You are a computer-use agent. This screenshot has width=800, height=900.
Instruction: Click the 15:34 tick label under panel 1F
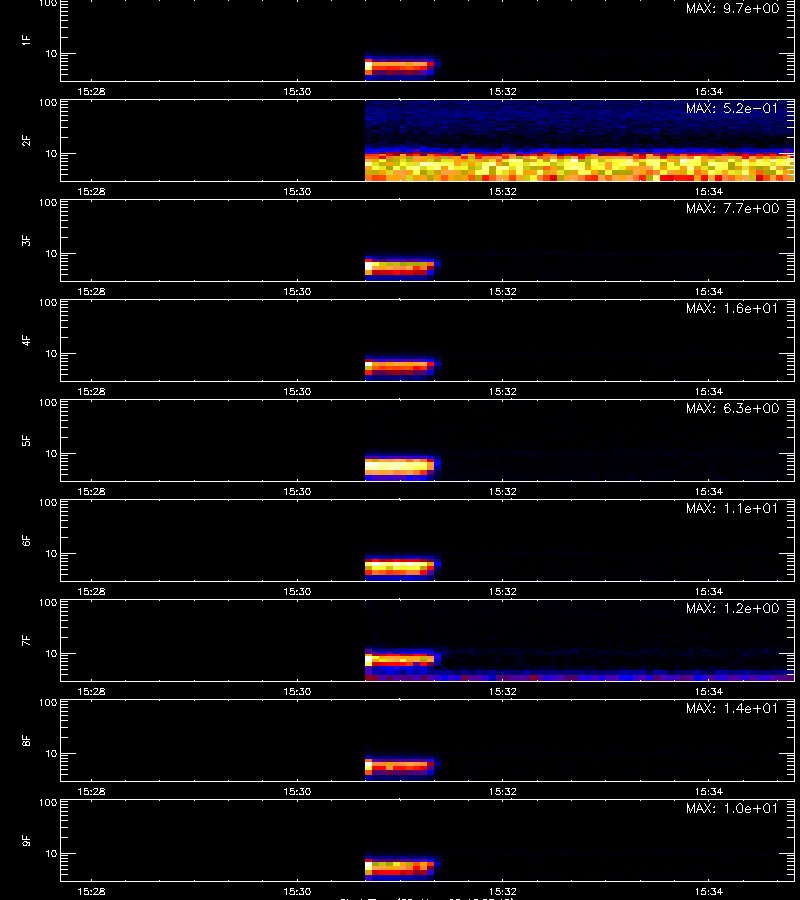(x=709, y=92)
